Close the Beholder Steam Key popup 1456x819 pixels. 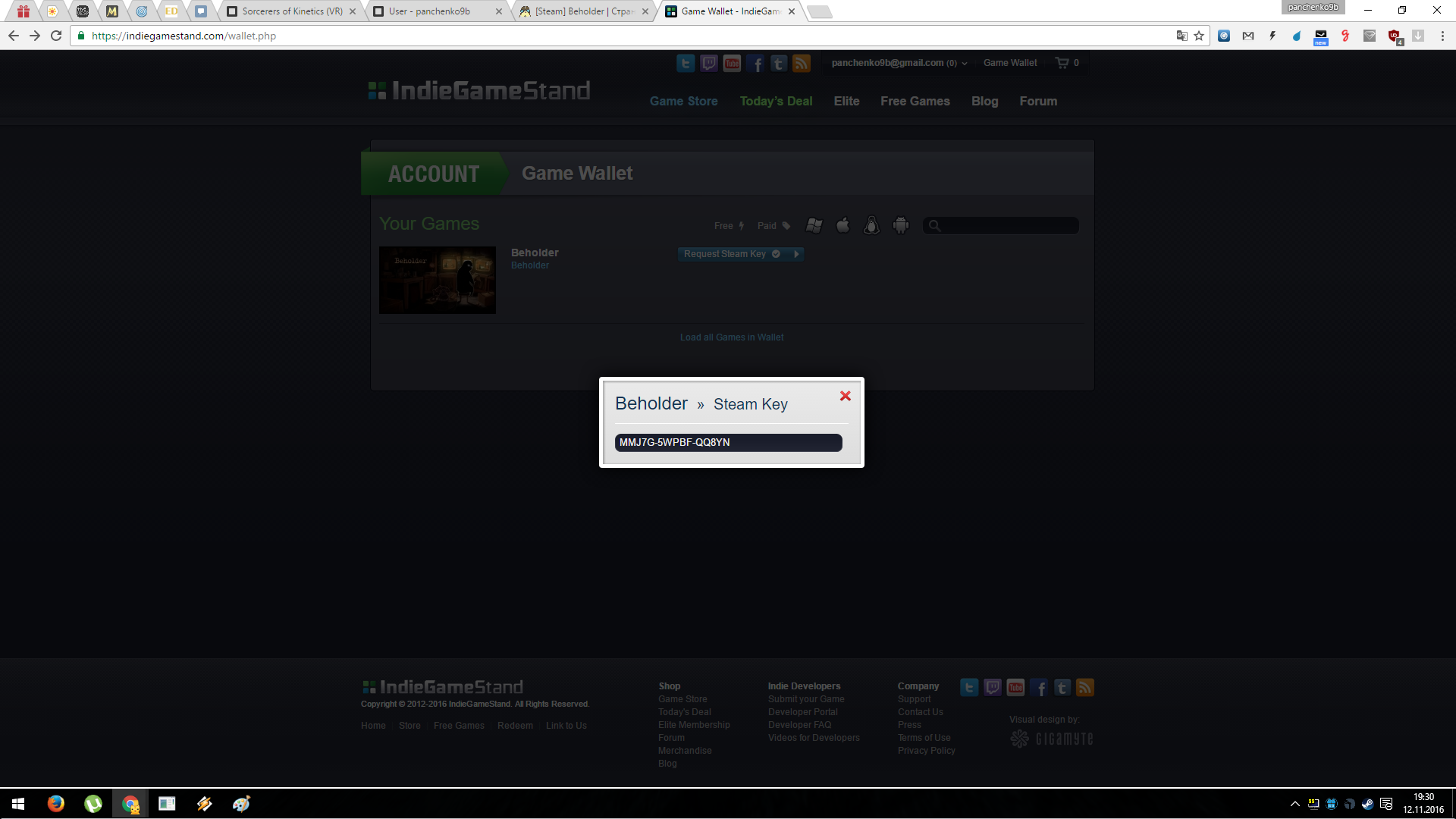click(846, 396)
